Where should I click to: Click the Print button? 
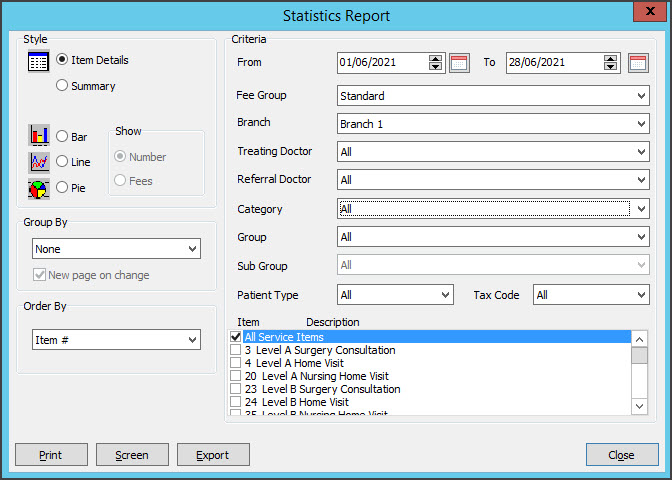(51, 455)
